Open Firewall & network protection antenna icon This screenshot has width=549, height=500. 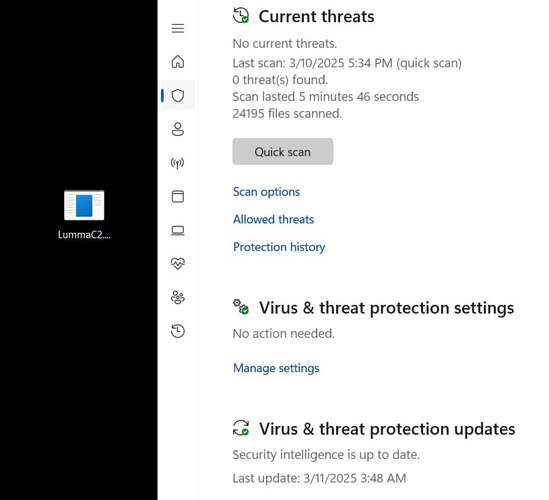(x=178, y=163)
